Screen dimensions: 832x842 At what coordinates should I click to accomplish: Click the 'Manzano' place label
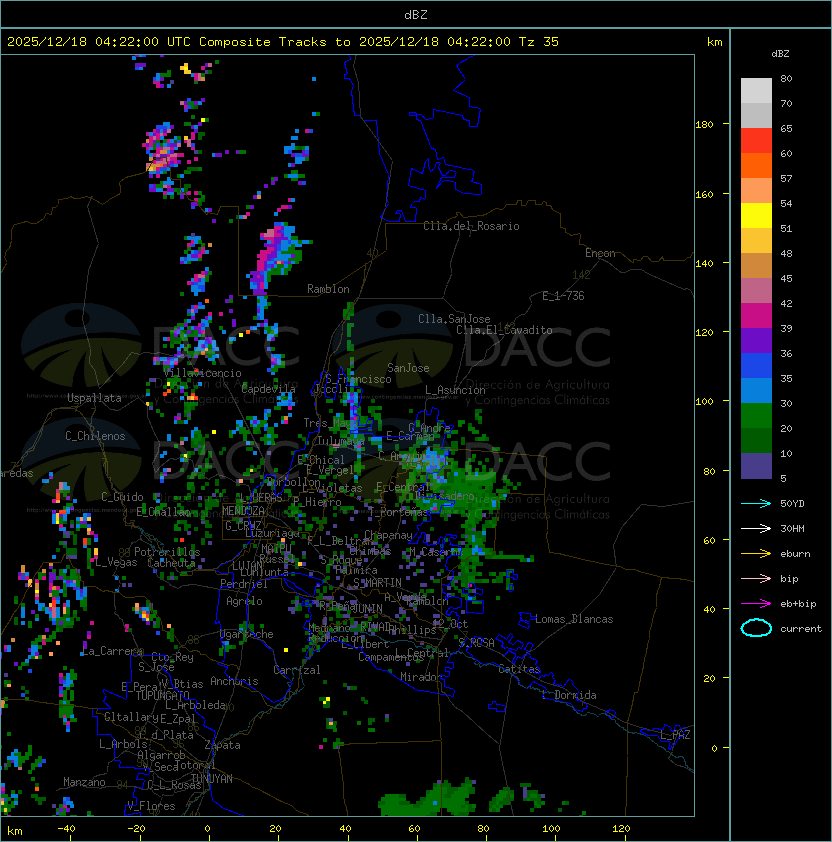tap(84, 782)
